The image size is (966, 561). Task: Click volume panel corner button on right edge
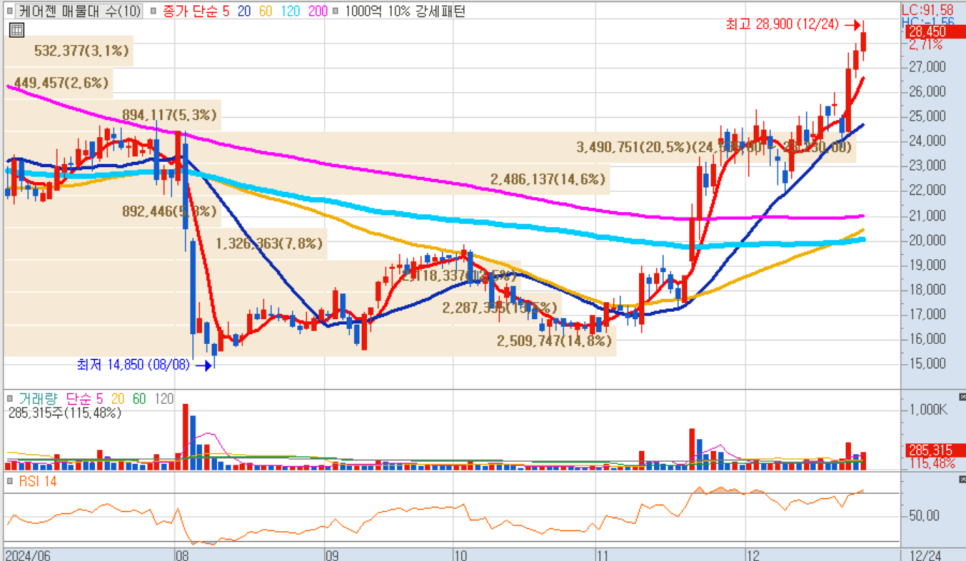click(962, 397)
